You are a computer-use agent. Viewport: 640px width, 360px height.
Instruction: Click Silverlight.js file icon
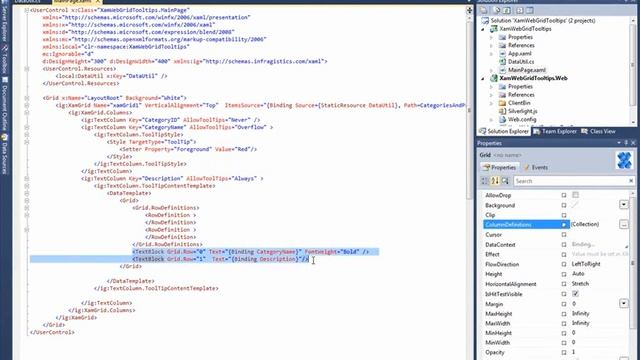(x=502, y=111)
